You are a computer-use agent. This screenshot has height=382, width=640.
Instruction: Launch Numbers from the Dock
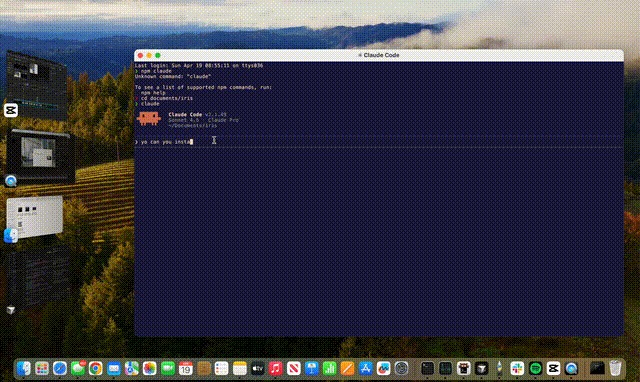point(329,369)
